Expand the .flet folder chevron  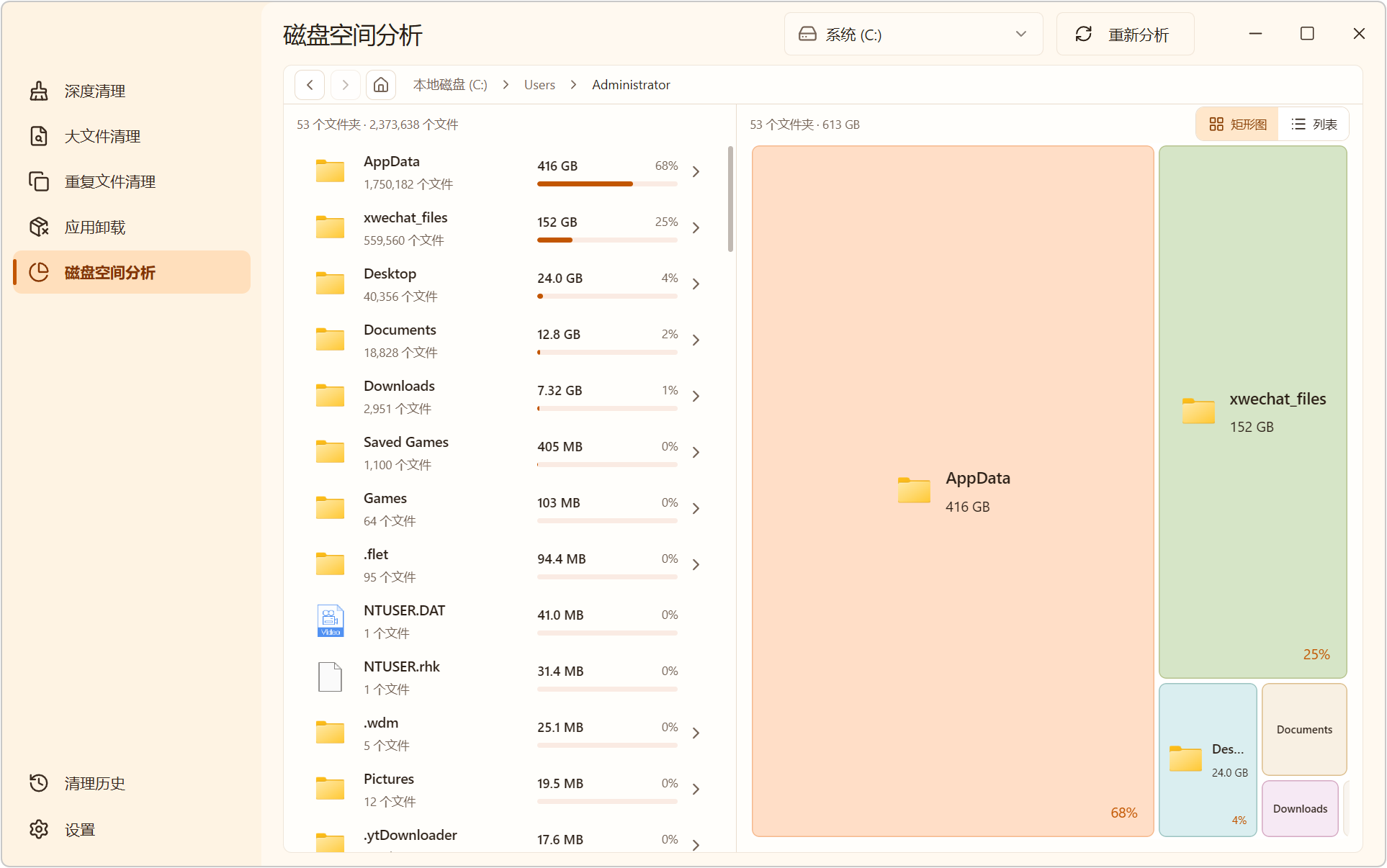click(696, 565)
